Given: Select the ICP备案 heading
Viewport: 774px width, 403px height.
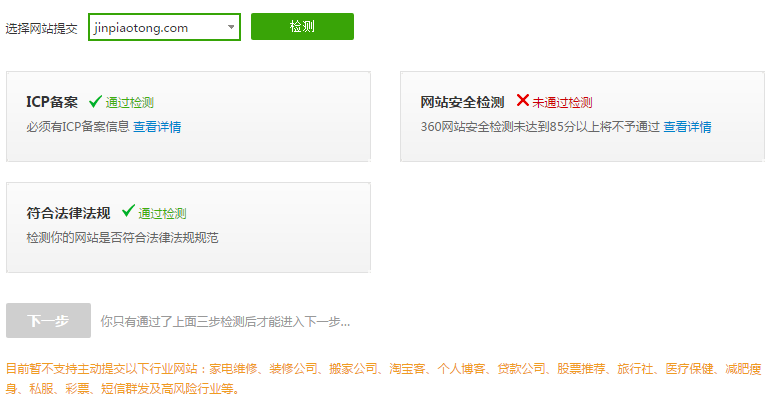Looking at the screenshot, I should (x=52, y=102).
